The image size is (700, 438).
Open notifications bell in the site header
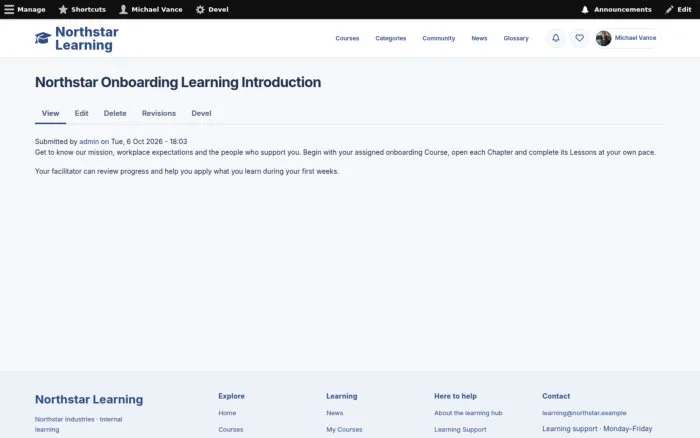click(556, 38)
